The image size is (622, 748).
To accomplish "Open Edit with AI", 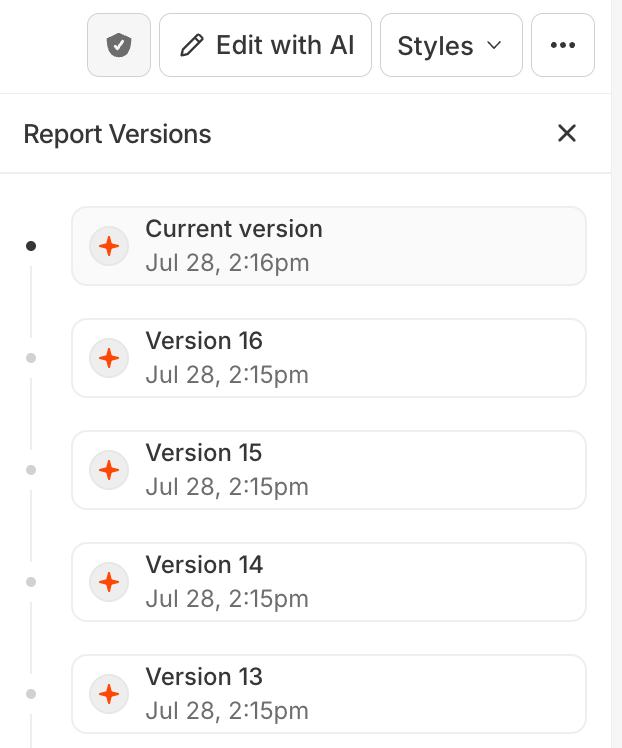I will click(265, 45).
